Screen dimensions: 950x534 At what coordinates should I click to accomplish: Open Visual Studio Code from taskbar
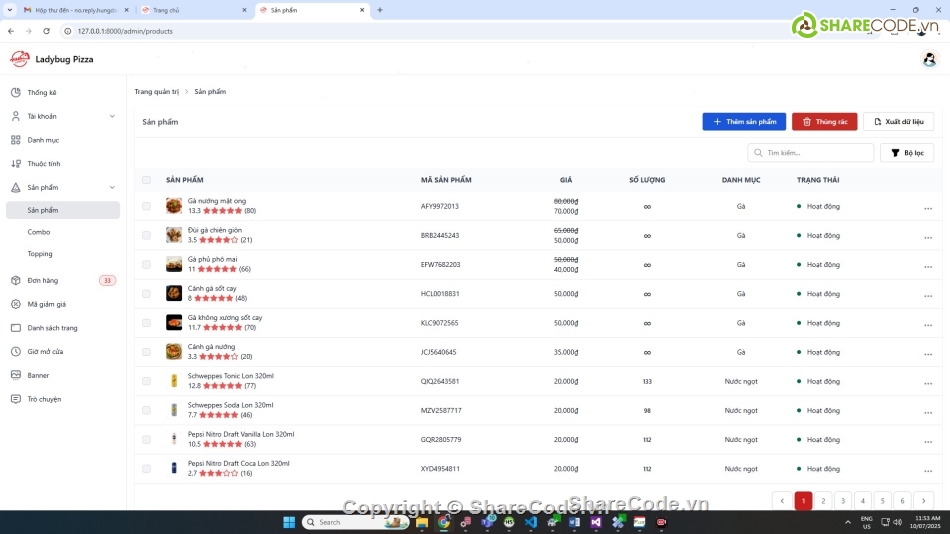[531, 522]
